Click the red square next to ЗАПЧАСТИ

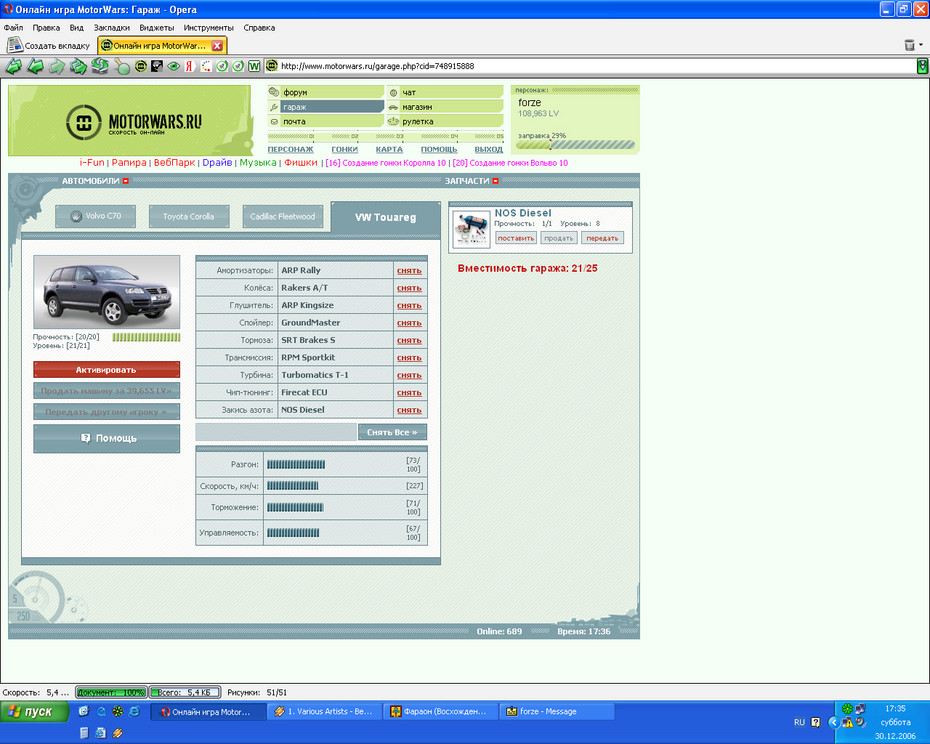(496, 181)
